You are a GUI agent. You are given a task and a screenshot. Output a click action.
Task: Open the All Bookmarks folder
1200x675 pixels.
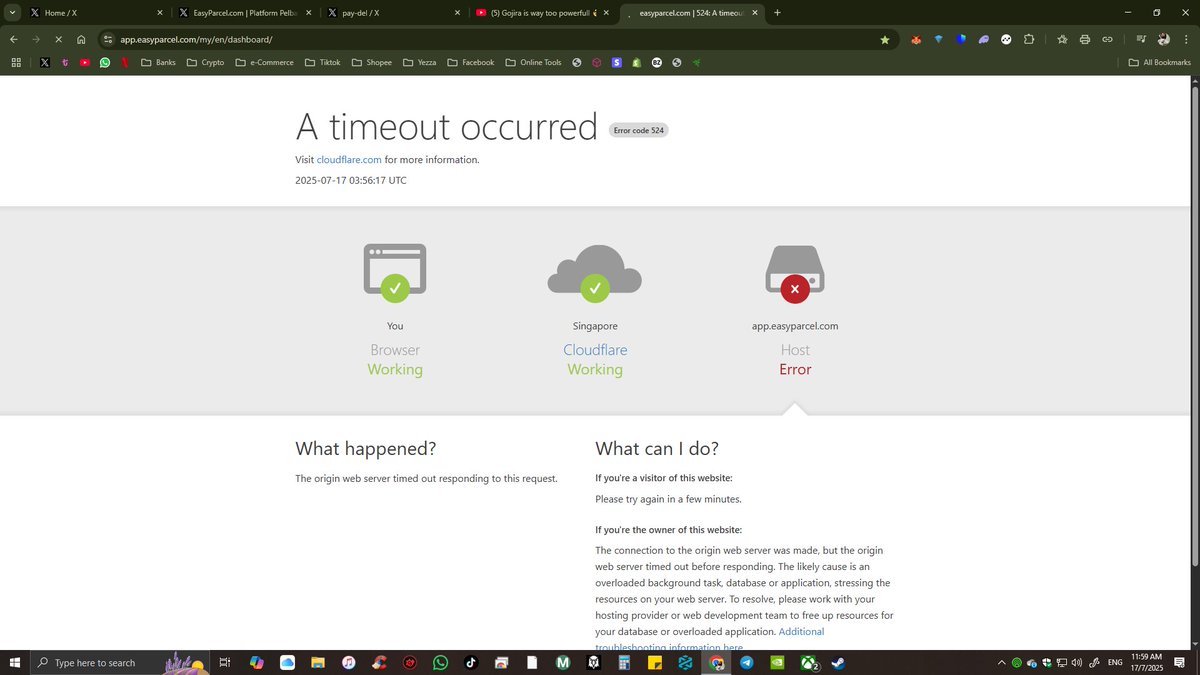(x=1160, y=62)
